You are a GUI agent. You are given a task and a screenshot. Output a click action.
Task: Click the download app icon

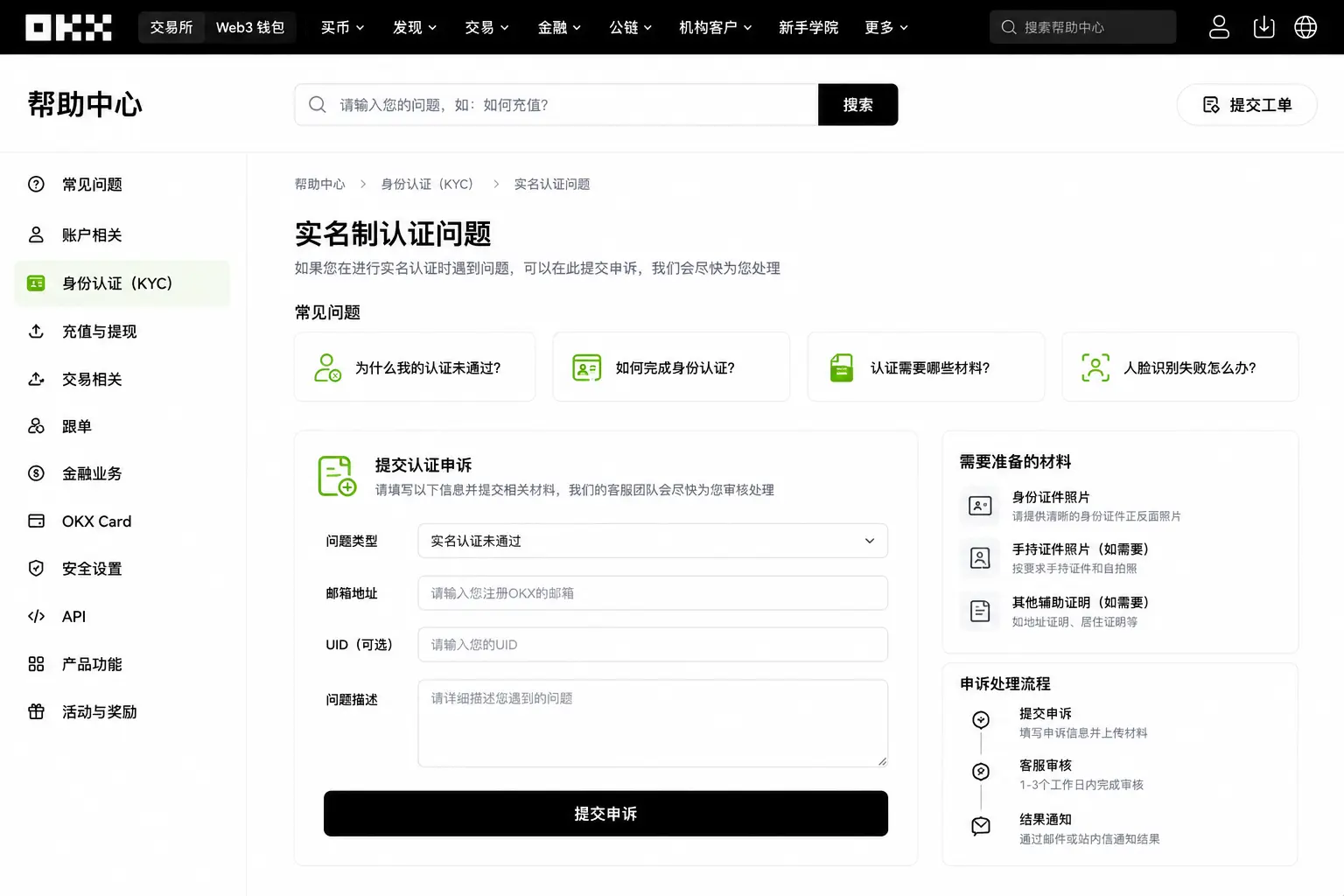pos(1263,27)
